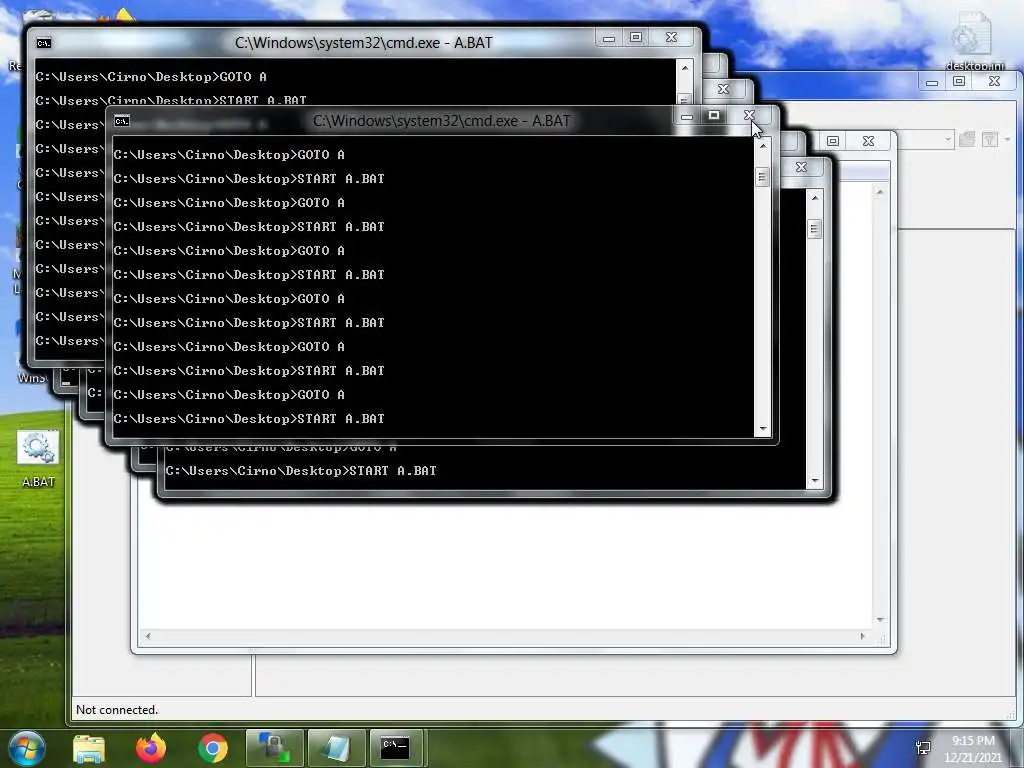
Task: Switch to the notepad app taskbar button
Action: pos(336,748)
